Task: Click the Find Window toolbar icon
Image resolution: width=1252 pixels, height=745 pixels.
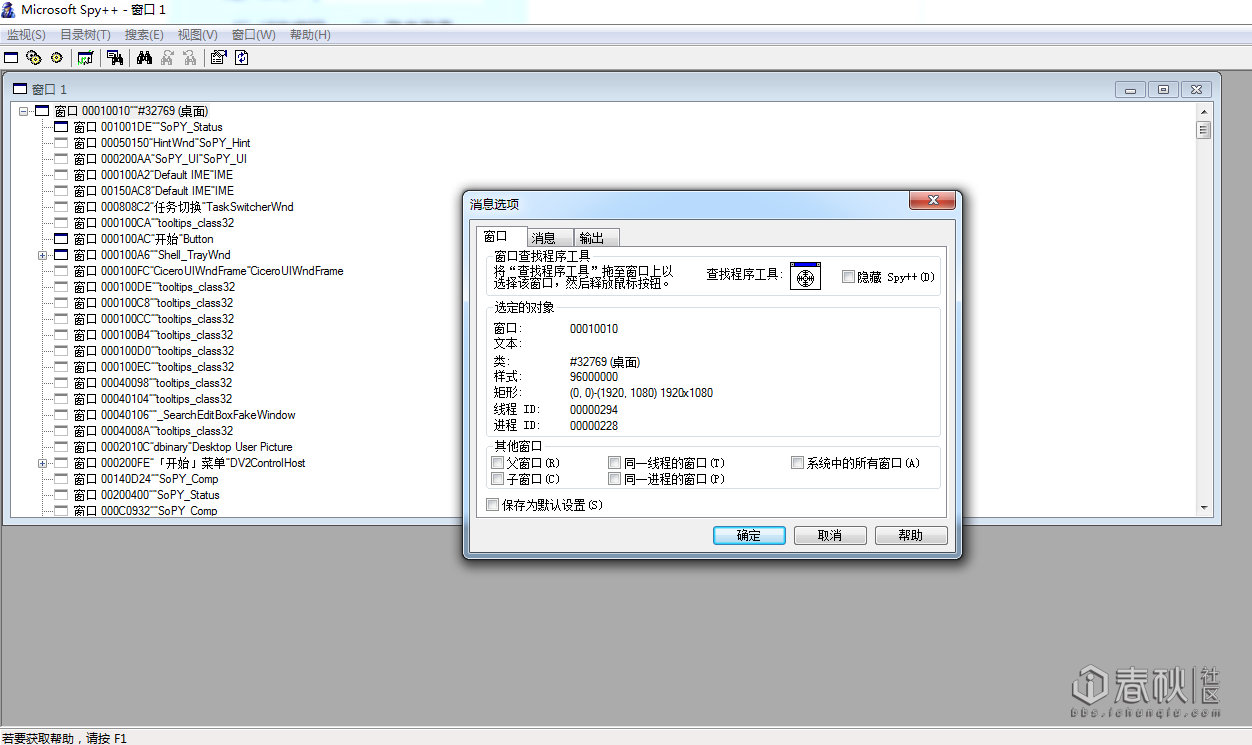Action: coord(115,58)
